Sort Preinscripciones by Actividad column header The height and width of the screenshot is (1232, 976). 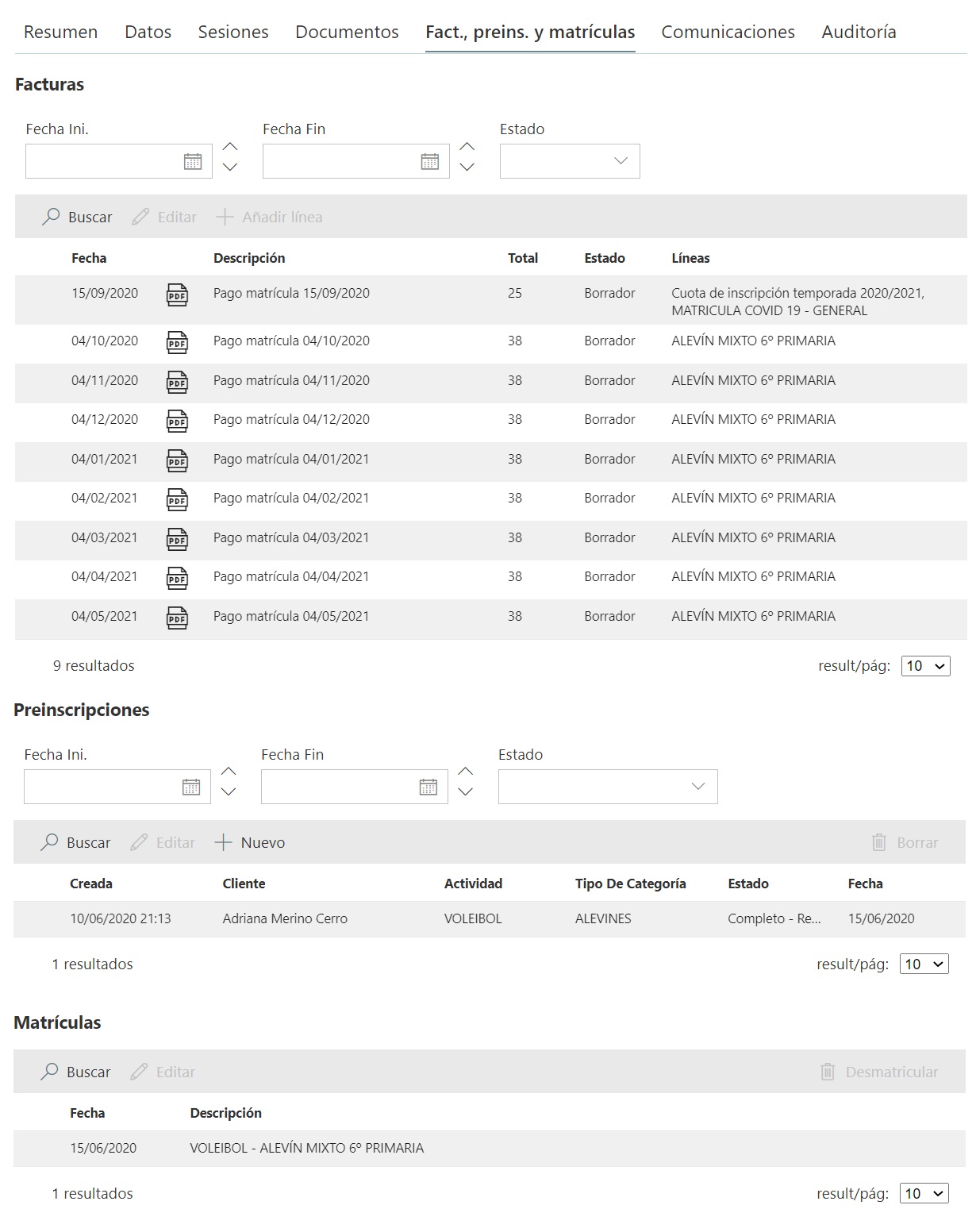tap(473, 884)
